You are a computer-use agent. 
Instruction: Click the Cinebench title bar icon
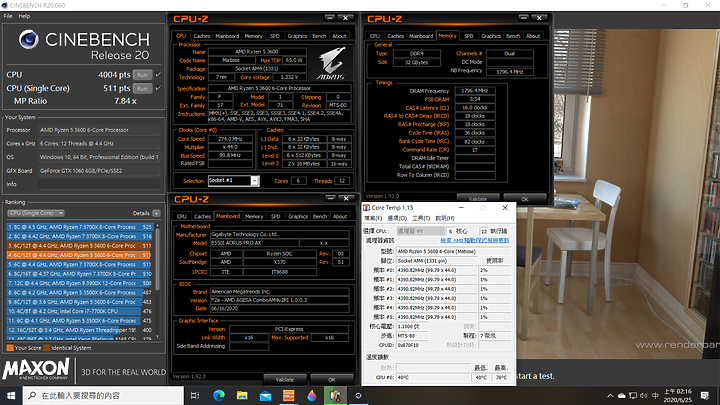point(5,5)
